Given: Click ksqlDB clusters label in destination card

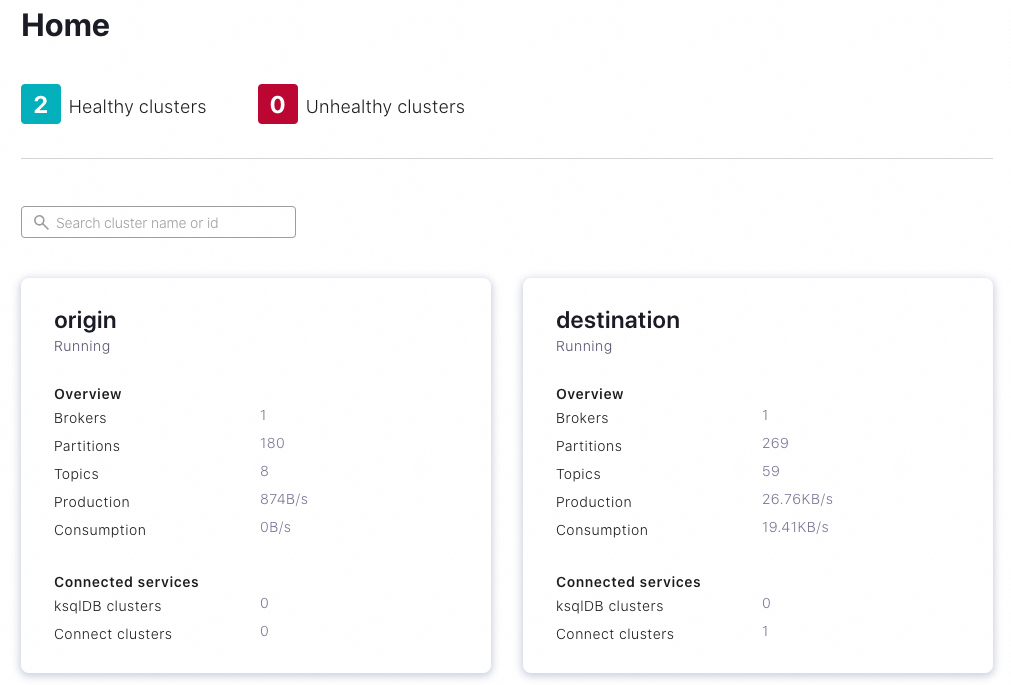Looking at the screenshot, I should (x=609, y=606).
